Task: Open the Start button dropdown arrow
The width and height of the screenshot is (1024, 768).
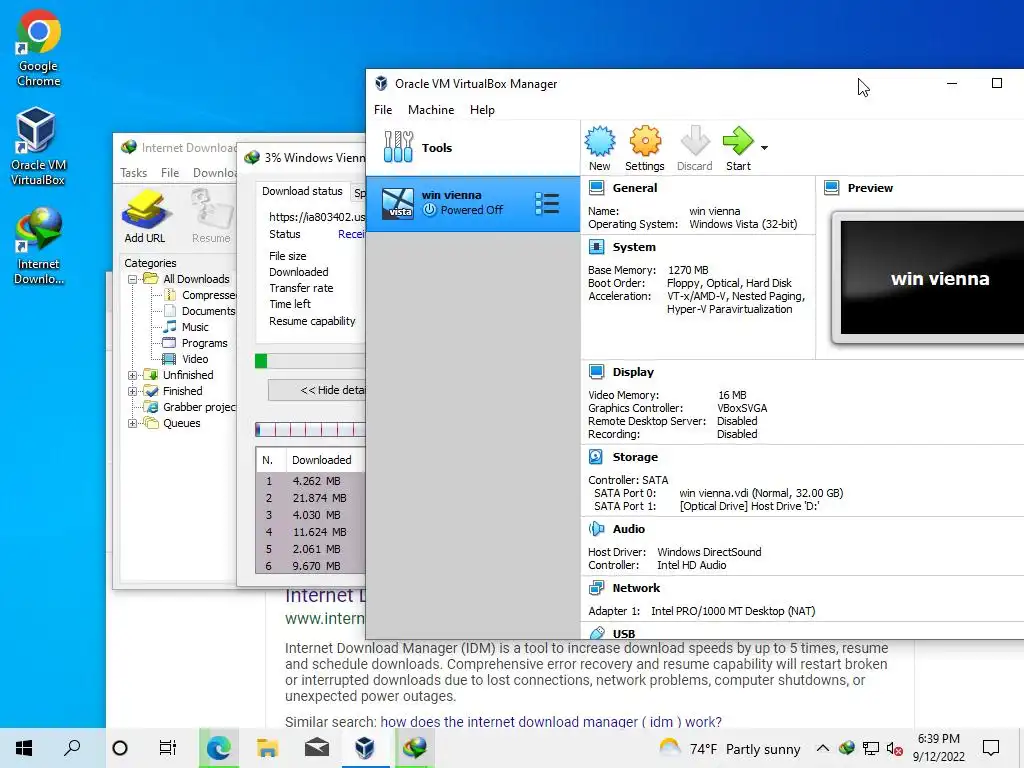Action: [764, 148]
